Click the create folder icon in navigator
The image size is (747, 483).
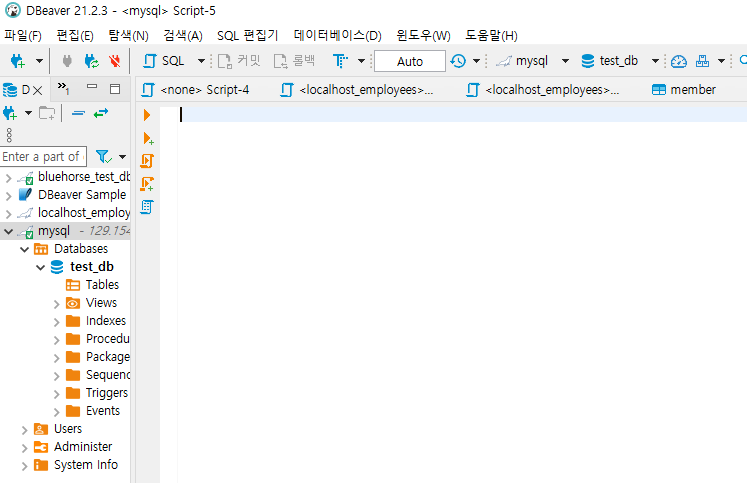pos(47,113)
